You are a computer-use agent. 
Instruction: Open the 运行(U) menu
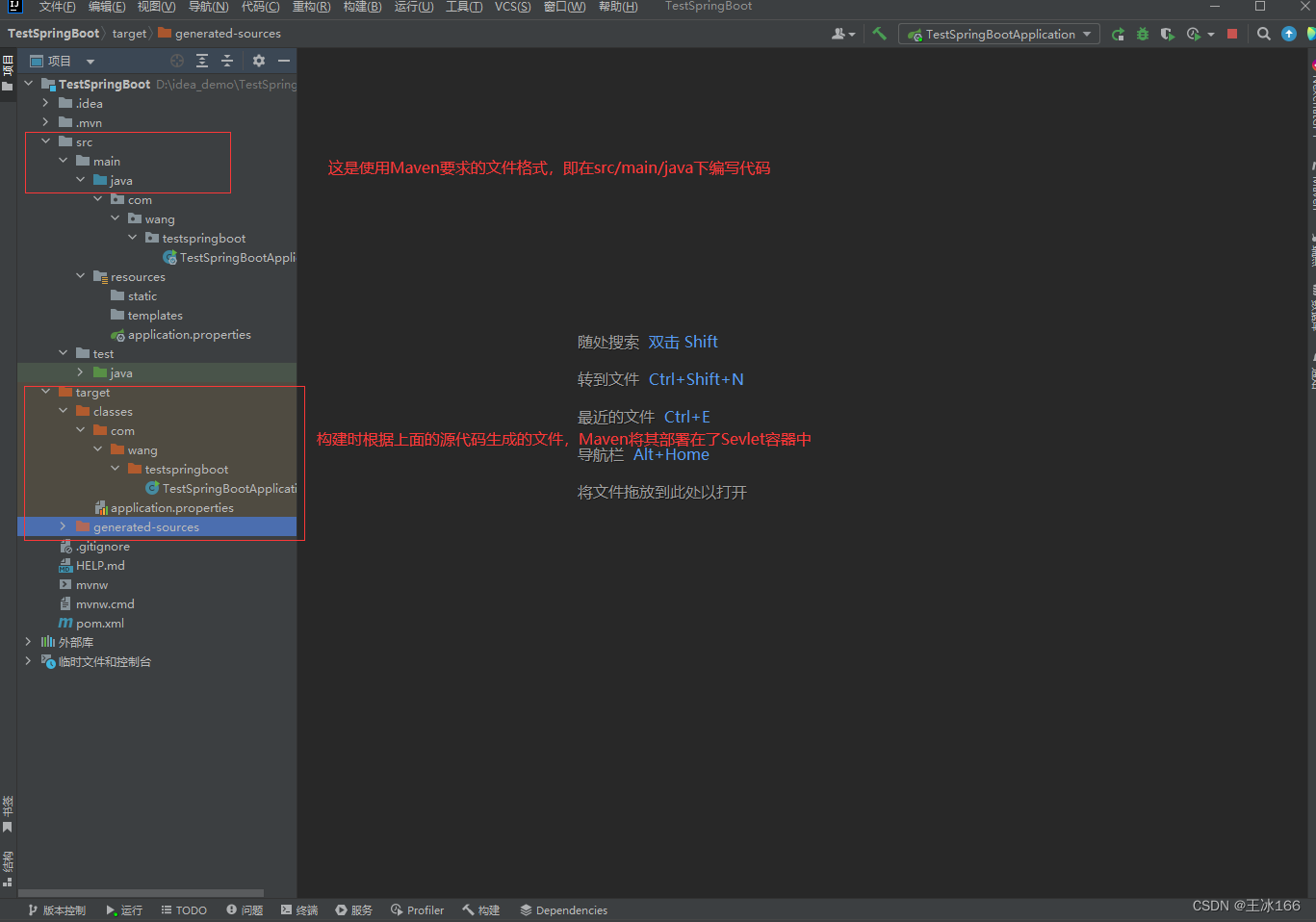pyautogui.click(x=414, y=7)
